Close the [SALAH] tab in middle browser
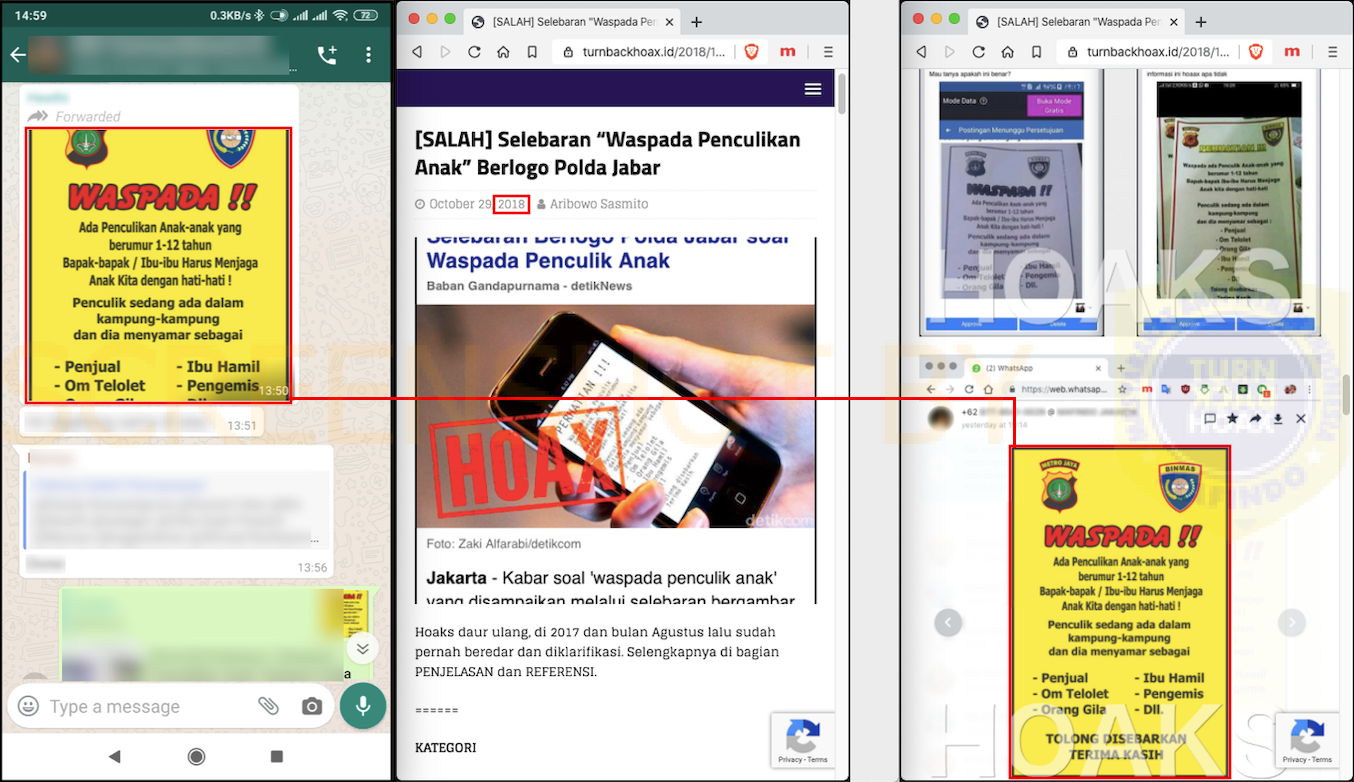The image size is (1354, 782). pyautogui.click(x=669, y=21)
